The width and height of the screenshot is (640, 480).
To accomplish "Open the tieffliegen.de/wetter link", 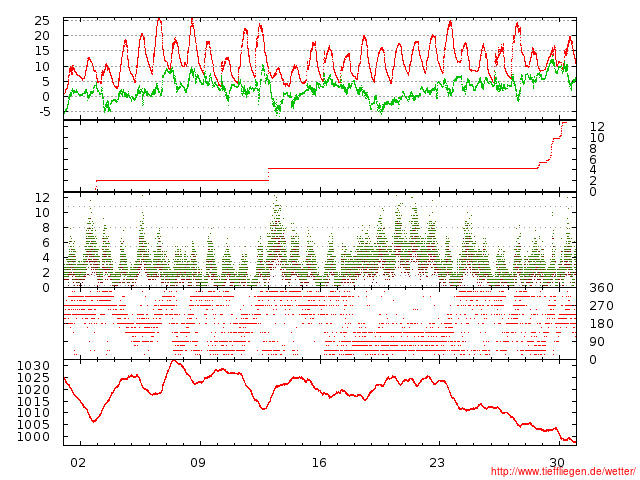I will pyautogui.click(x=563, y=472).
